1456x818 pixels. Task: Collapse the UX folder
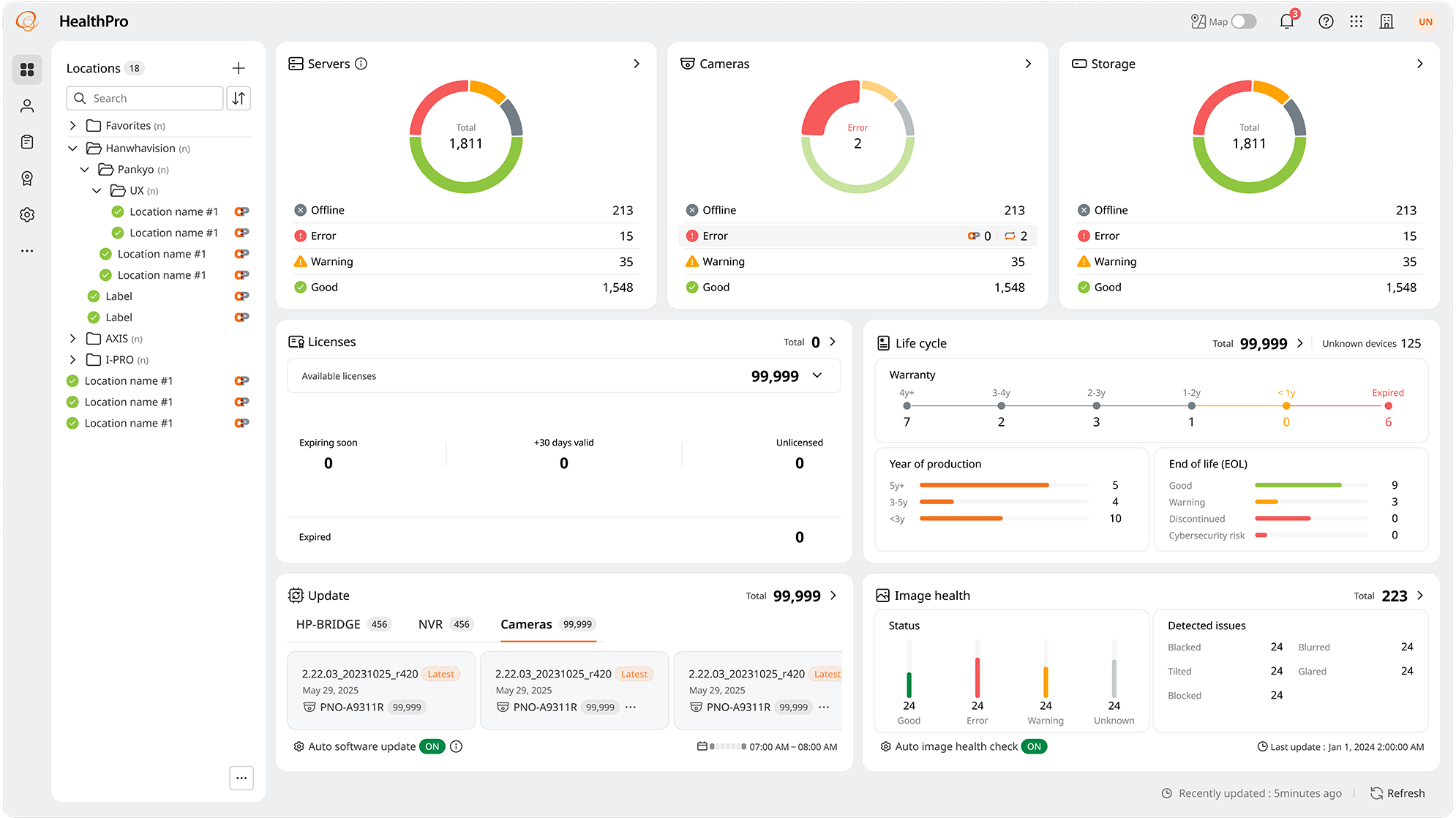tap(97, 191)
